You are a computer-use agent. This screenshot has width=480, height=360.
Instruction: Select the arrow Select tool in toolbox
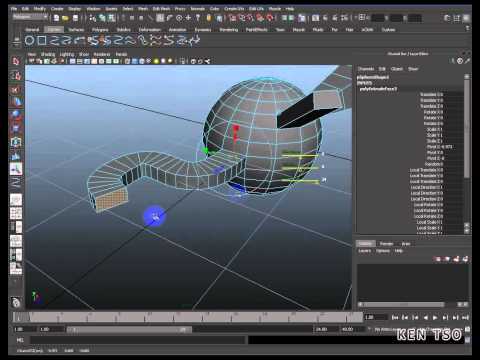tap(16, 61)
